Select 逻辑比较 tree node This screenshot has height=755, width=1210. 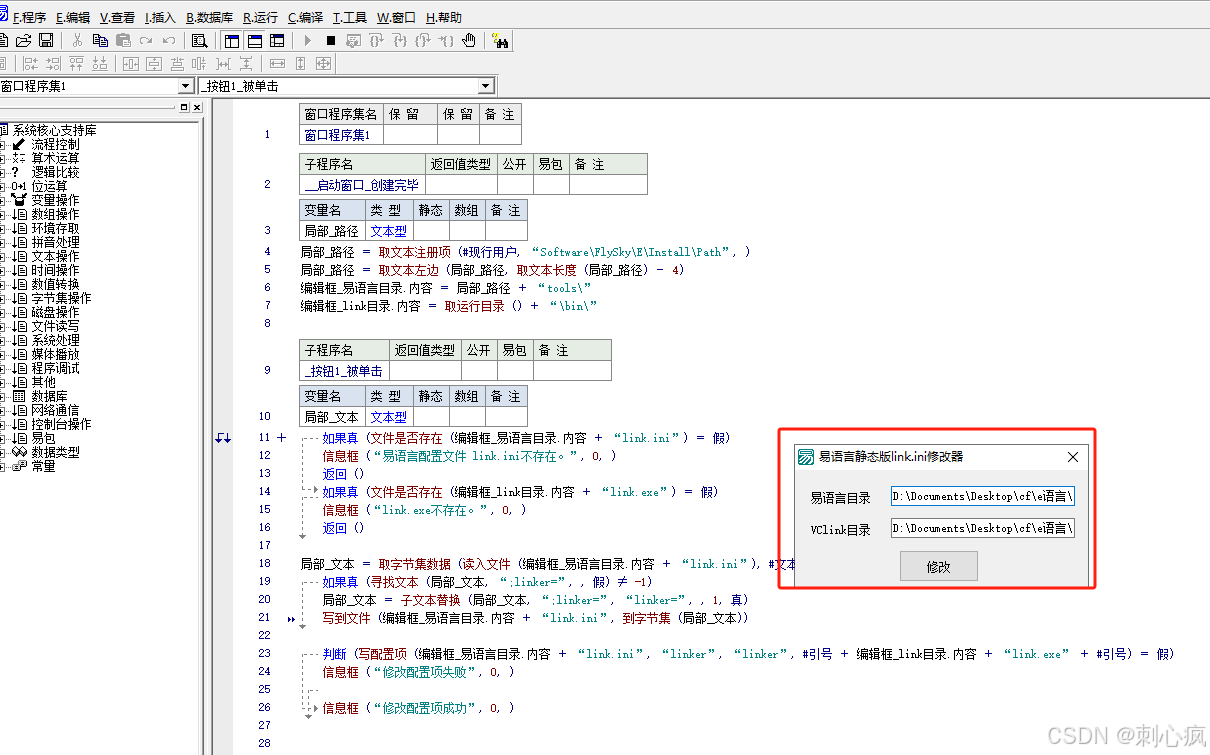(x=55, y=172)
